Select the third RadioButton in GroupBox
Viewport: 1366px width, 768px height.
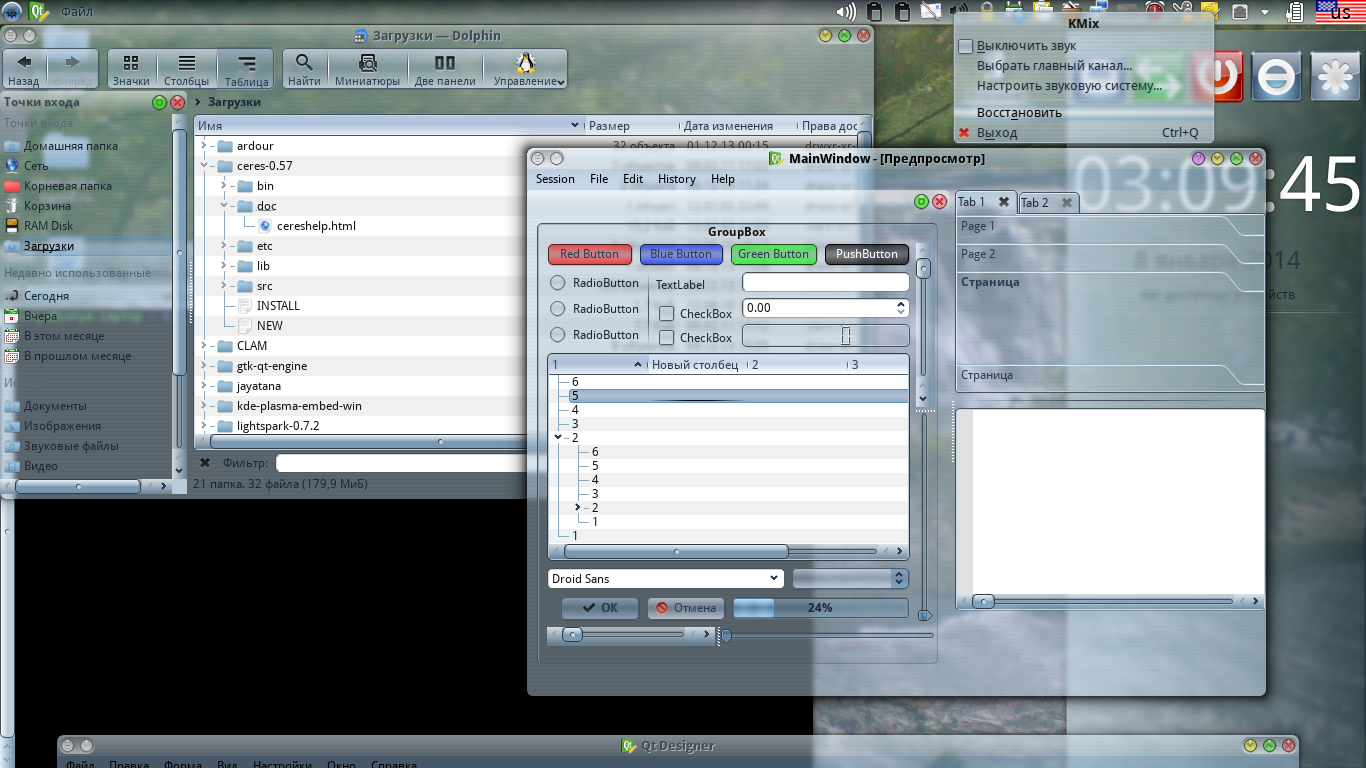[x=558, y=335]
